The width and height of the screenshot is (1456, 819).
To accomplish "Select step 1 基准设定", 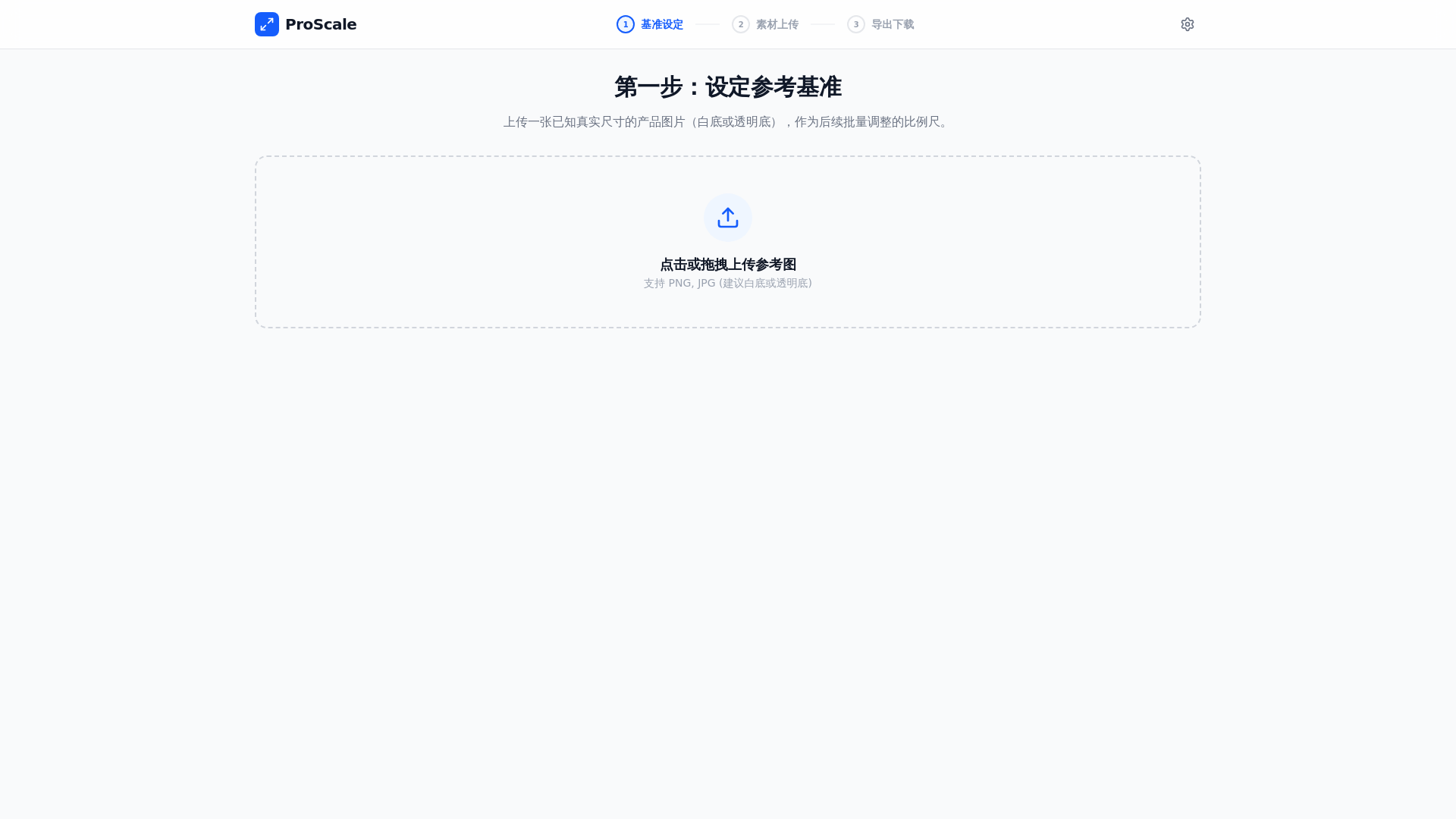I will pyautogui.click(x=650, y=24).
